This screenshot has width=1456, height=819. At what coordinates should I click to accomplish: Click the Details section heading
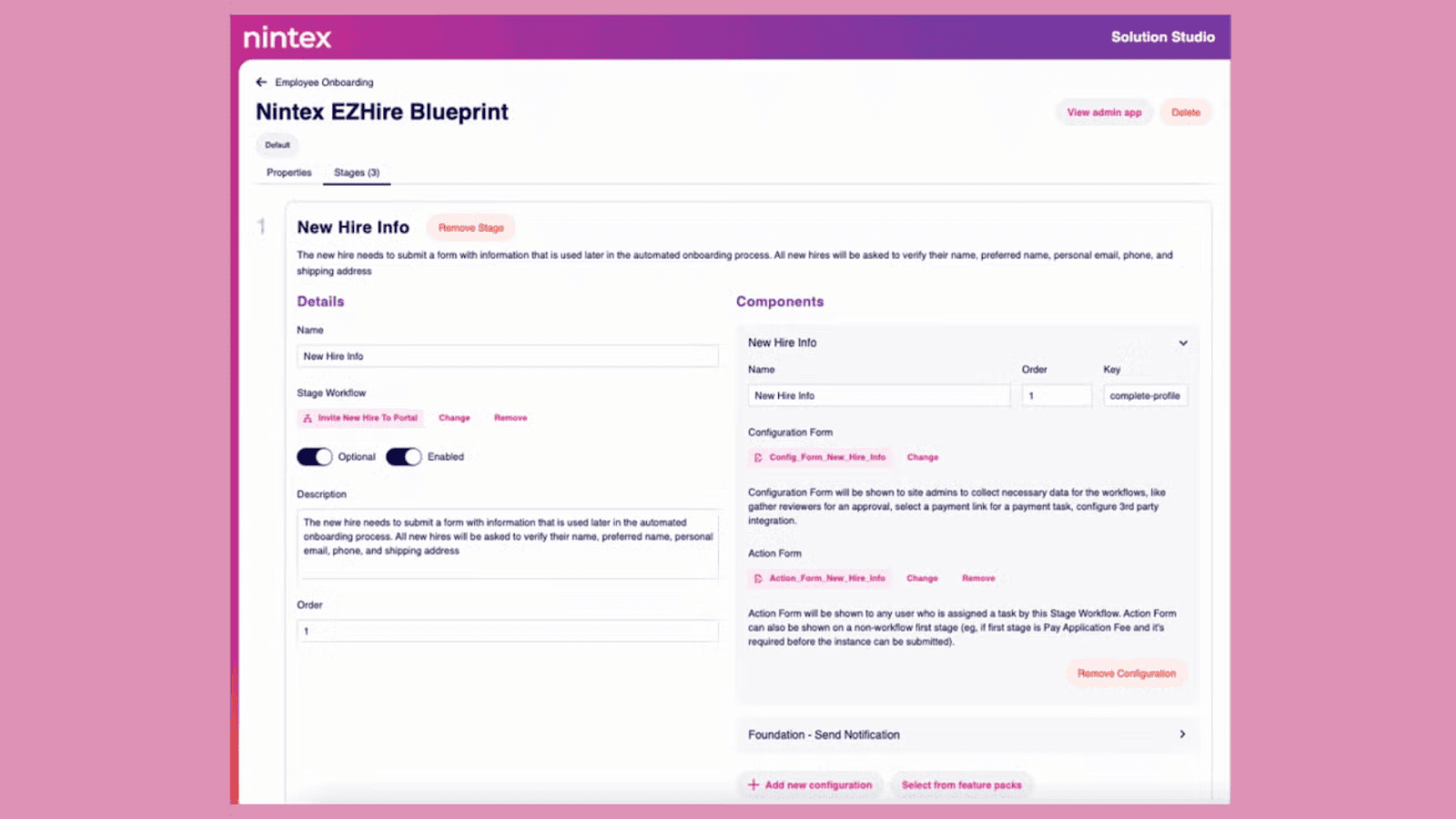coord(320,302)
